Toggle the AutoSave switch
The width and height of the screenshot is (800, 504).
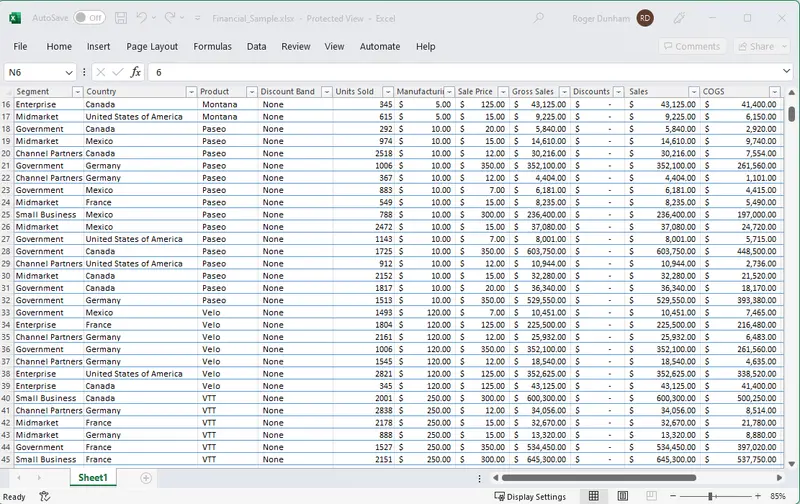(89, 18)
